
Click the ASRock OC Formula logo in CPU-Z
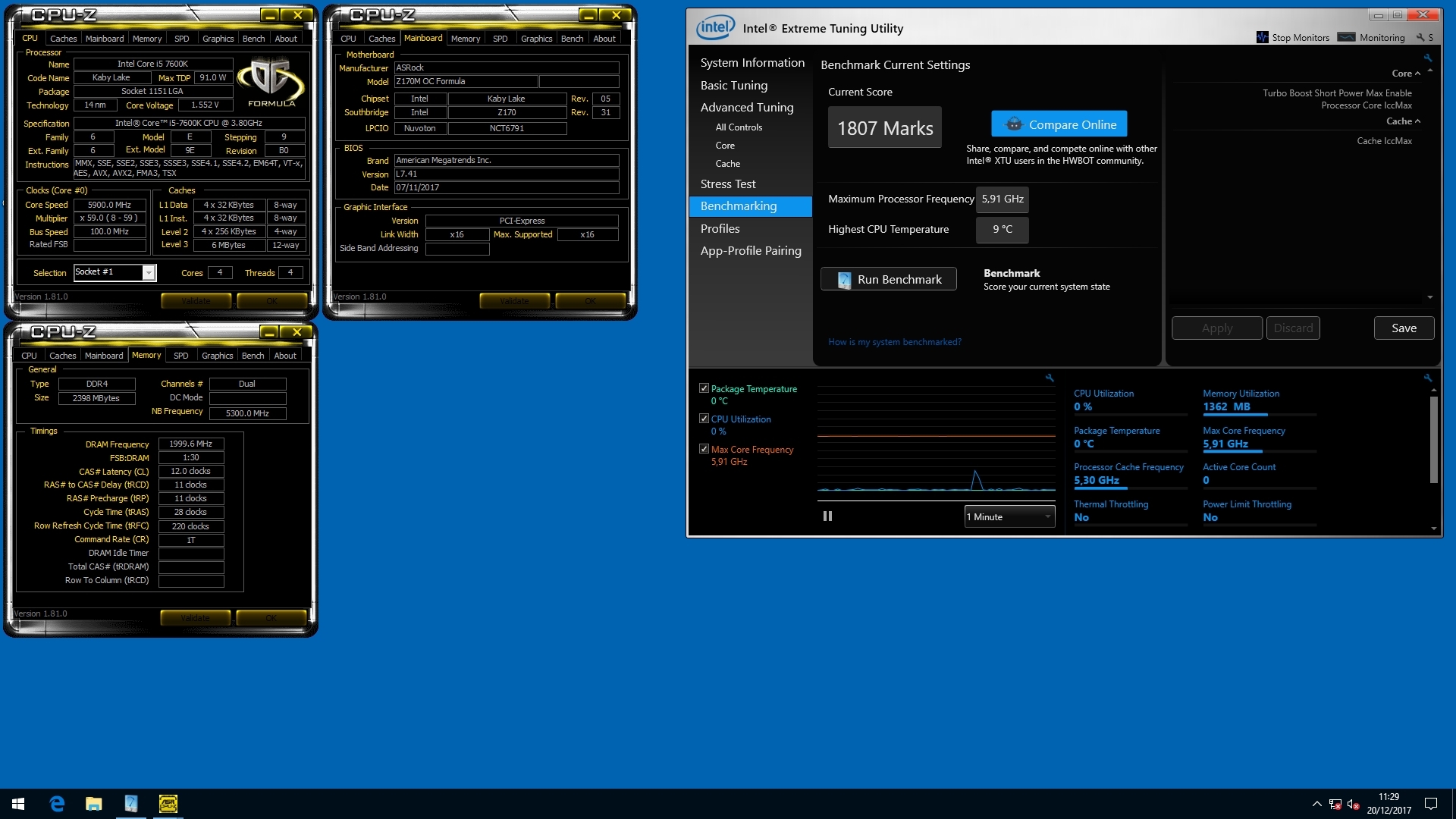[x=271, y=83]
